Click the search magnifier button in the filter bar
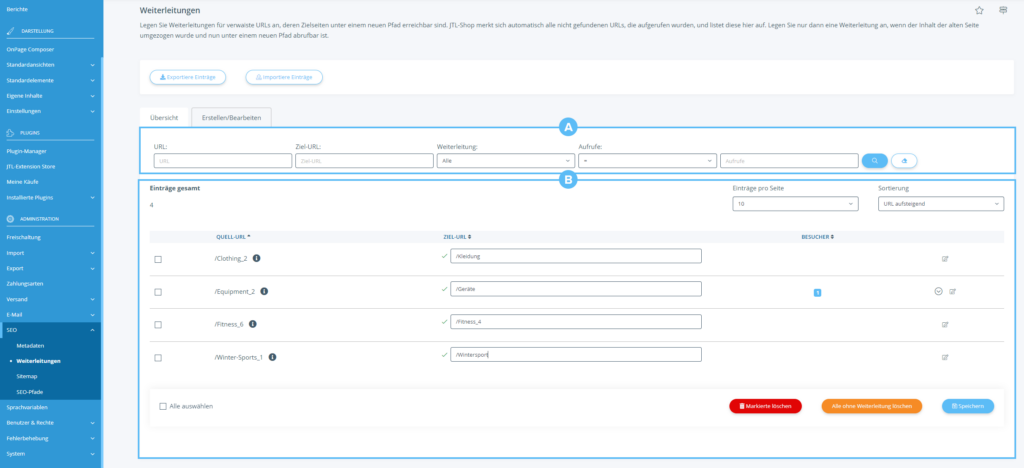Image resolution: width=1024 pixels, height=468 pixels. click(873, 160)
